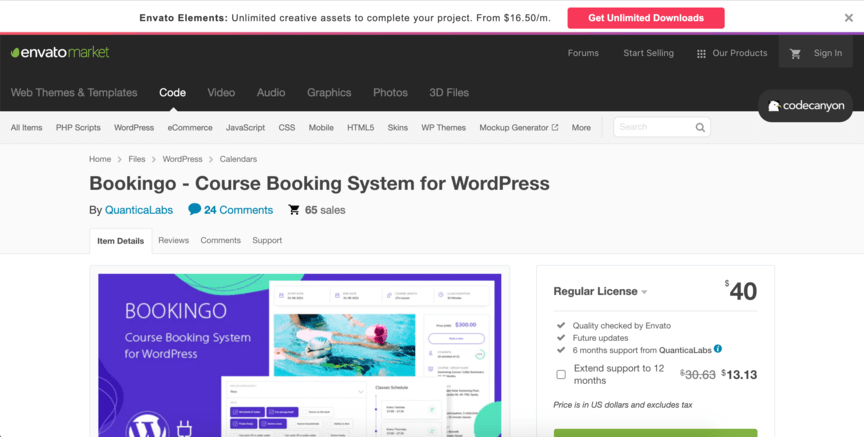Select Skins category
The height and width of the screenshot is (437, 864).
pos(397,127)
